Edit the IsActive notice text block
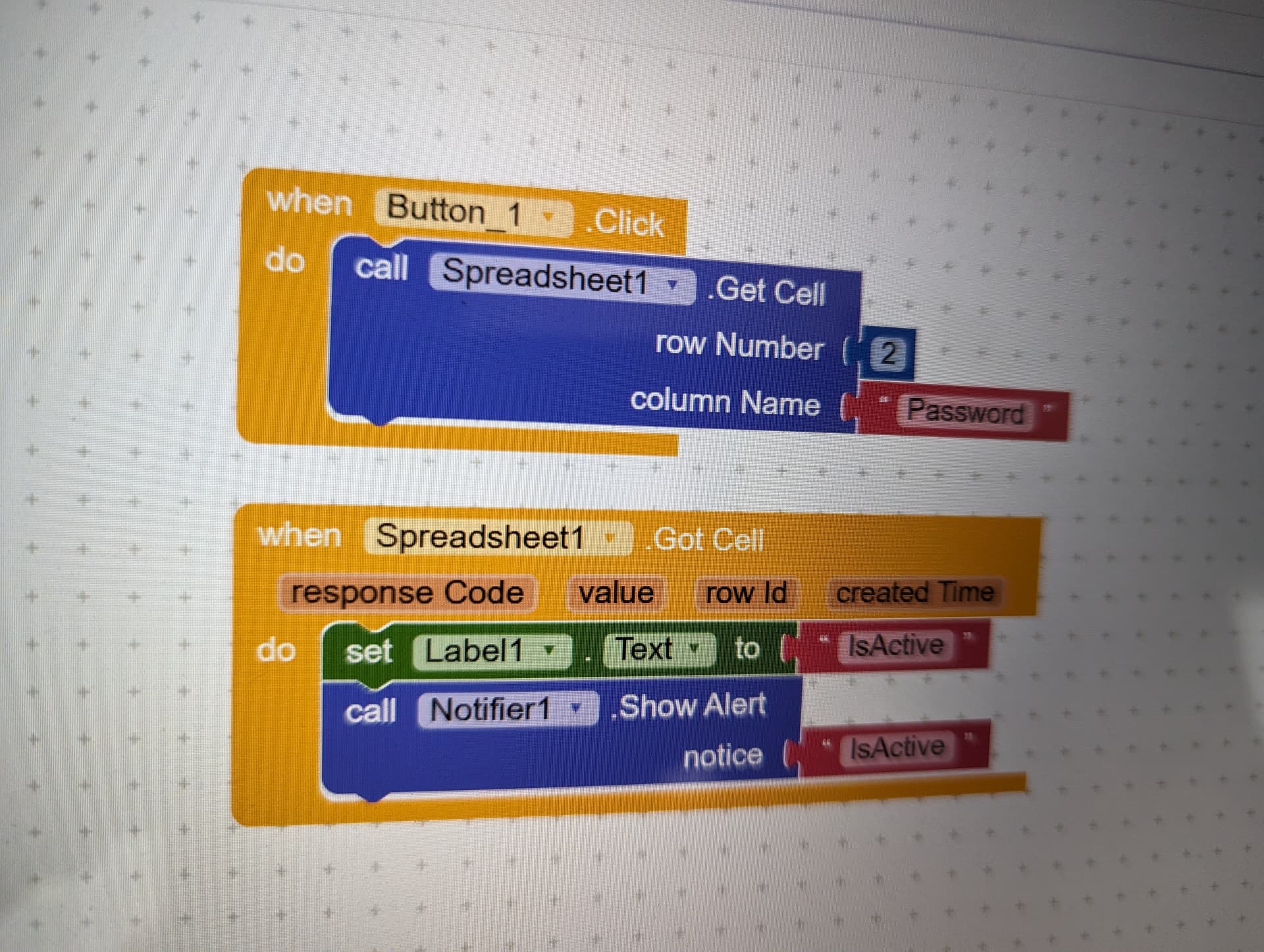Image resolution: width=1264 pixels, height=952 pixels. click(x=897, y=749)
